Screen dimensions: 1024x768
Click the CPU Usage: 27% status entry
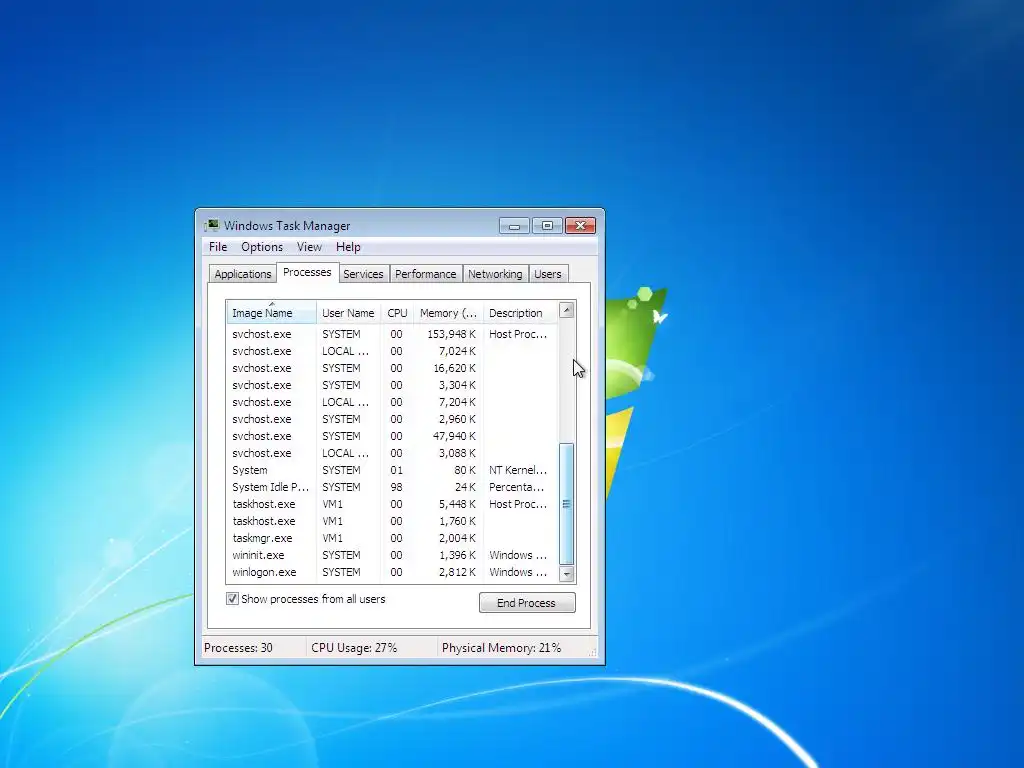354,648
